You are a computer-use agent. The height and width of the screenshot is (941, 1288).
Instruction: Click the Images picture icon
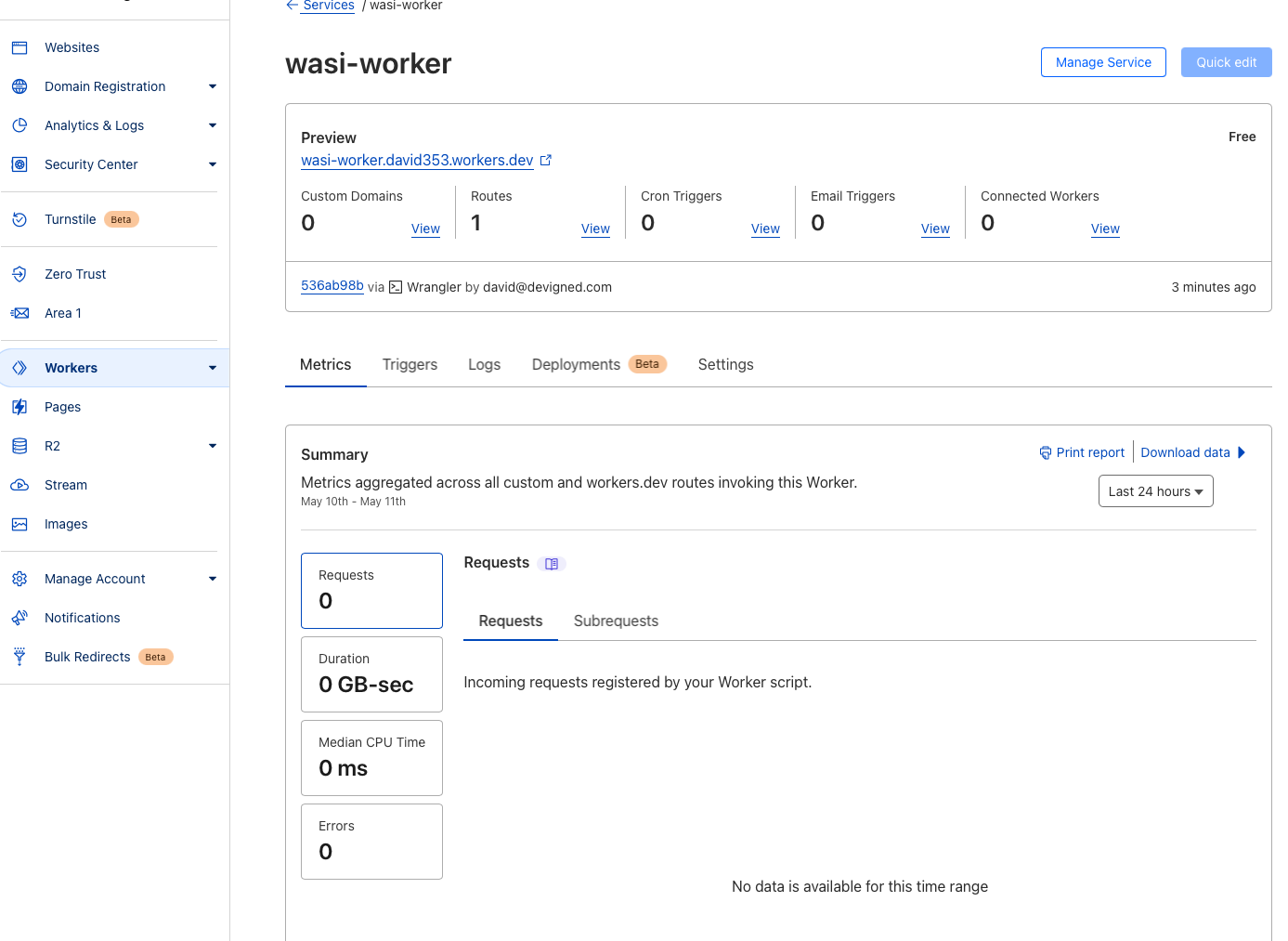pyautogui.click(x=20, y=524)
